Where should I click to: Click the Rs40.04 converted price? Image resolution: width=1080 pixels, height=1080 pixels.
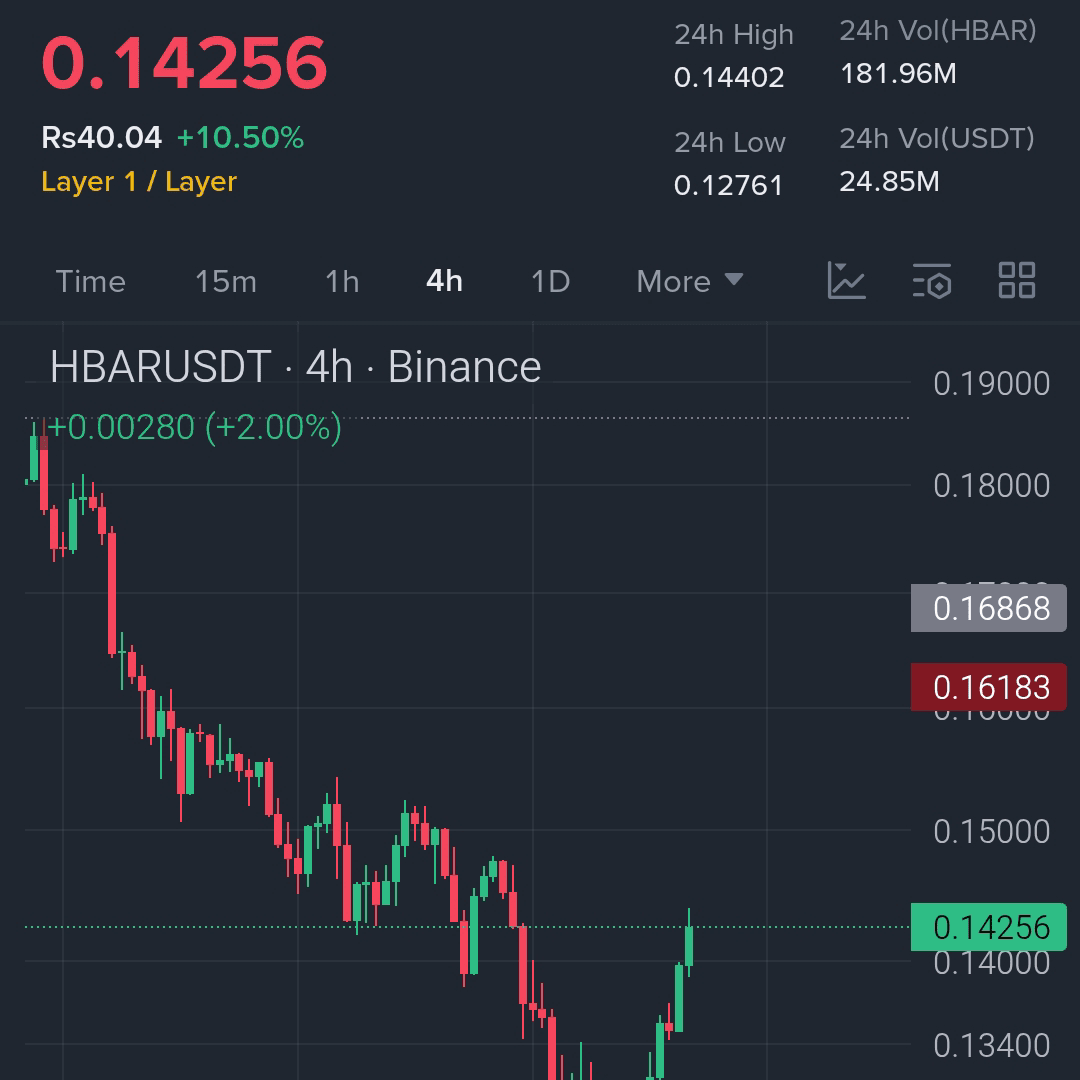coord(101,138)
